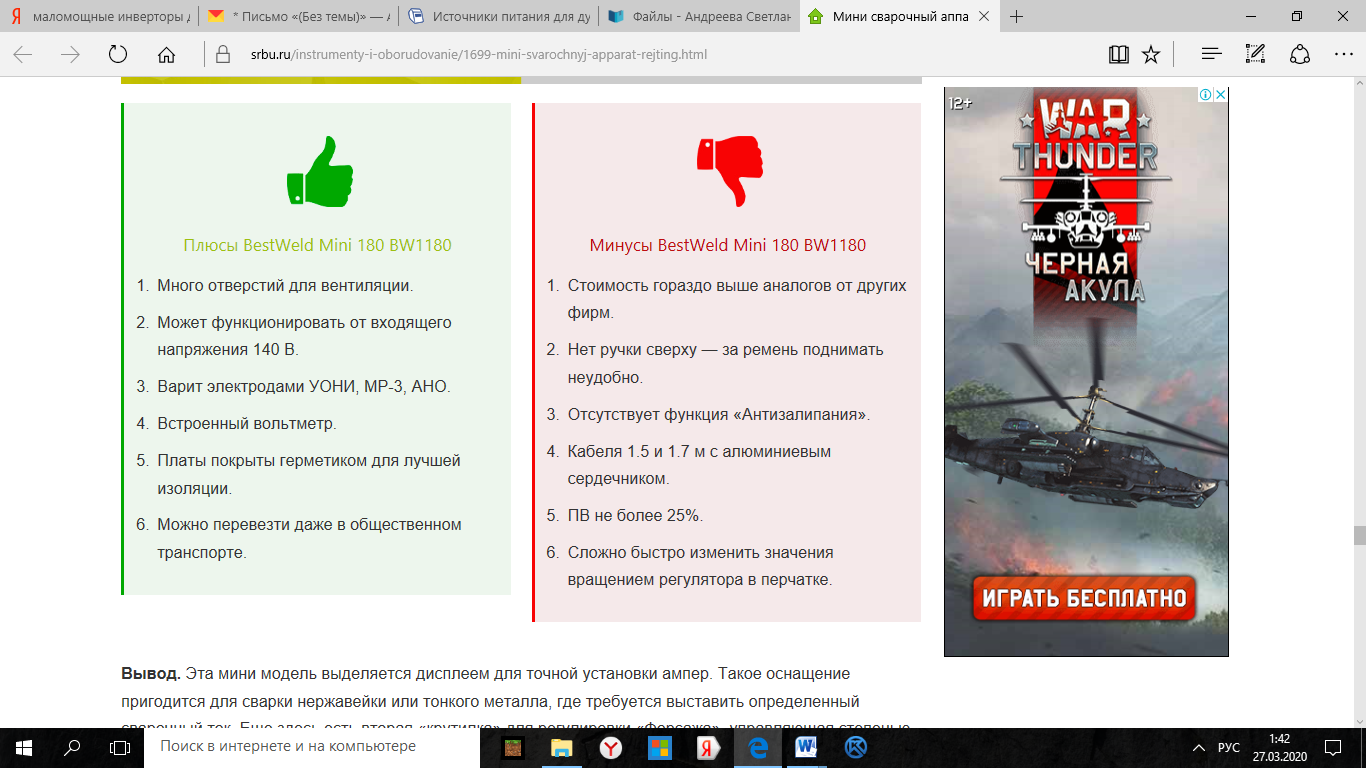Click the 'ИГРАТЬ БЕСПЛАТНО' ad button
1366x768 pixels.
pyautogui.click(x=1086, y=598)
